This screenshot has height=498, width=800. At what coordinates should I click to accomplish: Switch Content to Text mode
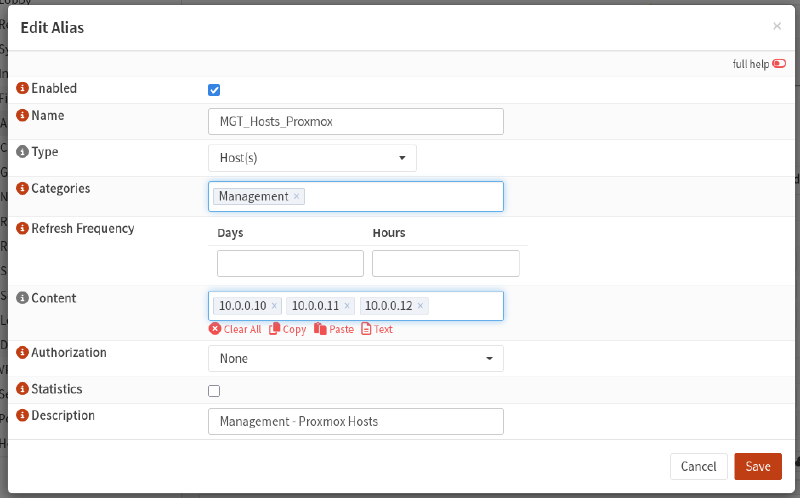click(377, 329)
